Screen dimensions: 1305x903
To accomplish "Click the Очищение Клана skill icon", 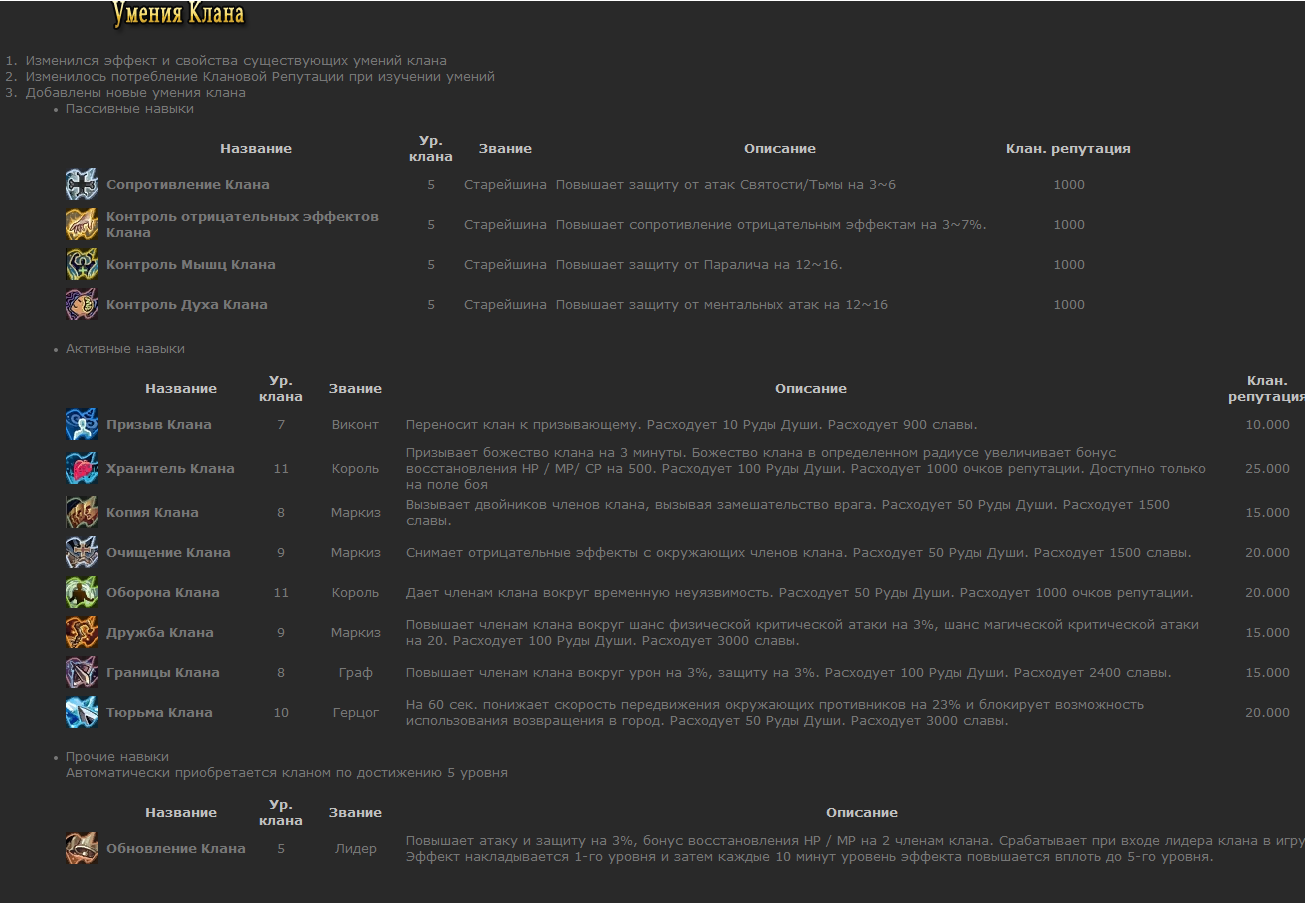I will [82, 552].
